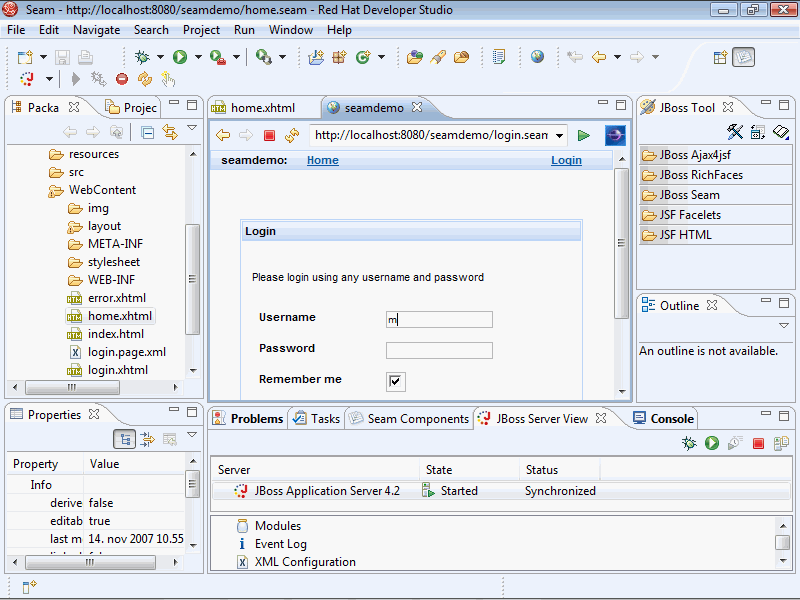Click the Save icon in the main toolbar
Image resolution: width=800 pixels, height=600 pixels.
tap(62, 57)
